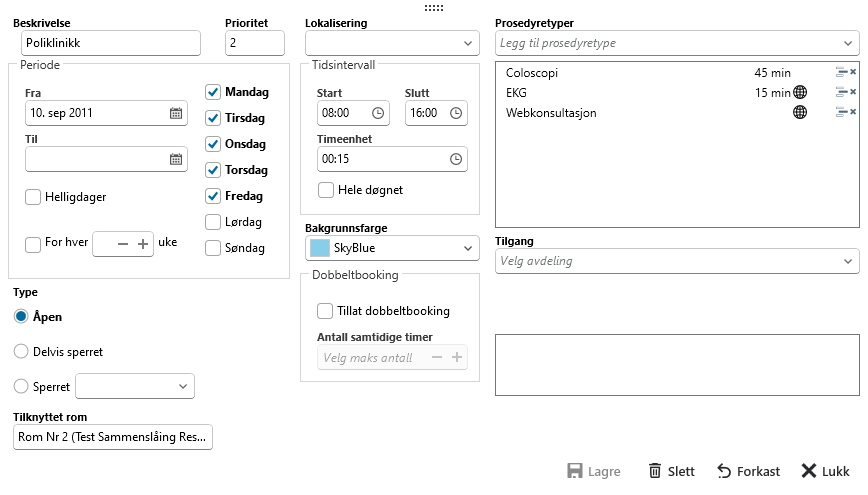The image size is (868, 495).
Task: Click the clock icon in Slutt time
Action: 457,113
